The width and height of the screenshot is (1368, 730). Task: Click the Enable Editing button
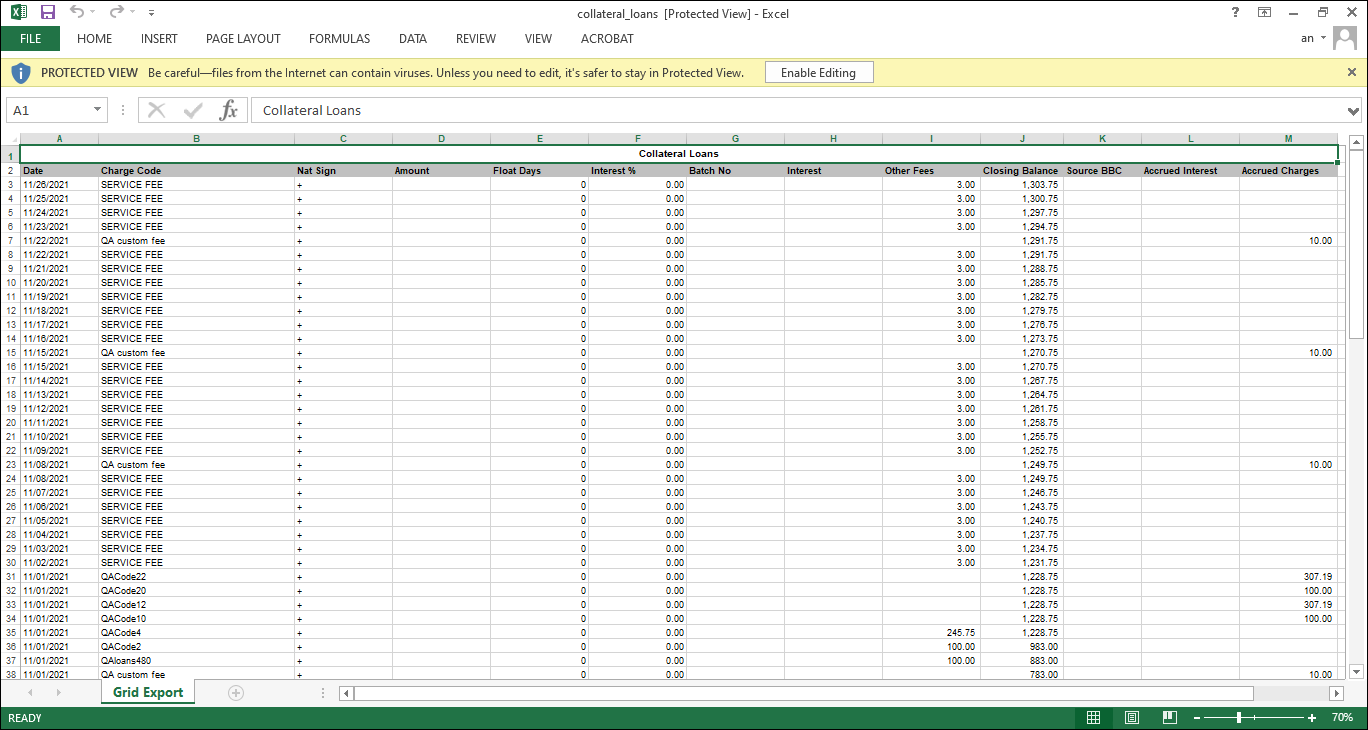818,73
